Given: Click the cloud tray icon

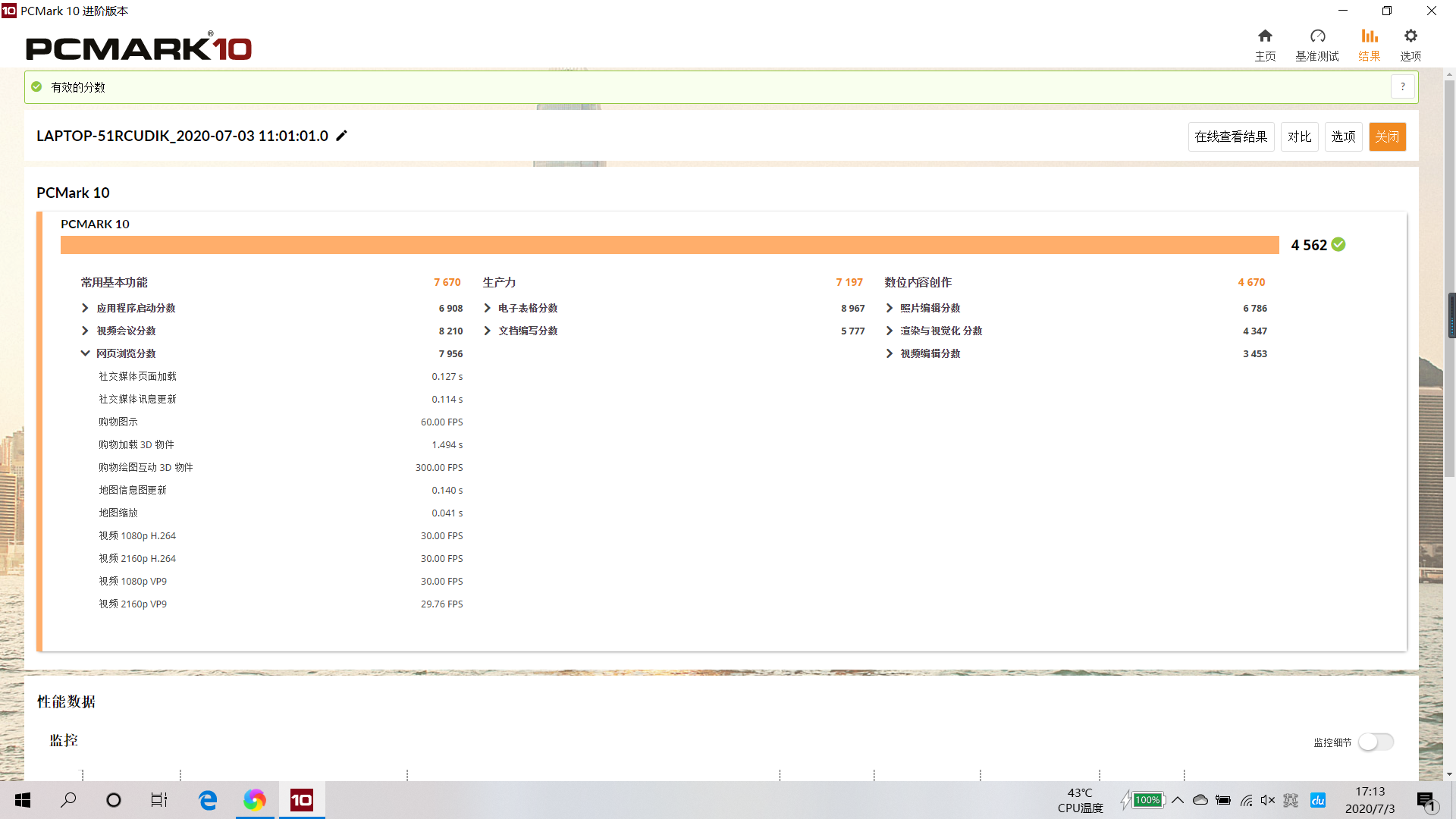Looking at the screenshot, I should (x=1200, y=800).
